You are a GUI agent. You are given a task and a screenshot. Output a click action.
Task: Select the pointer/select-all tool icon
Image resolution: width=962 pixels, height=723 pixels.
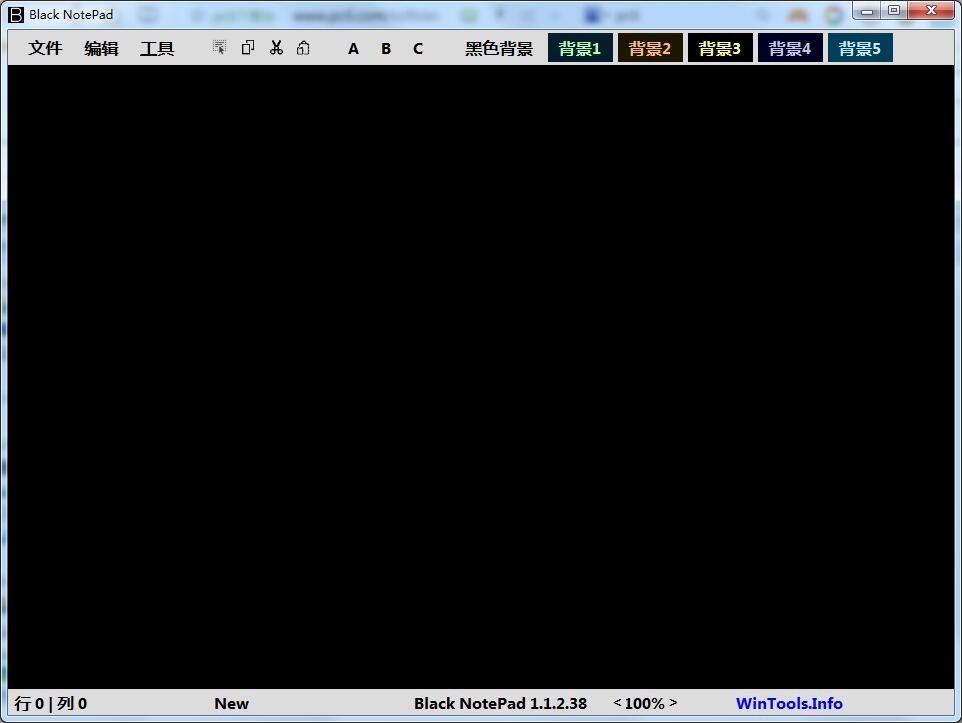pos(219,47)
